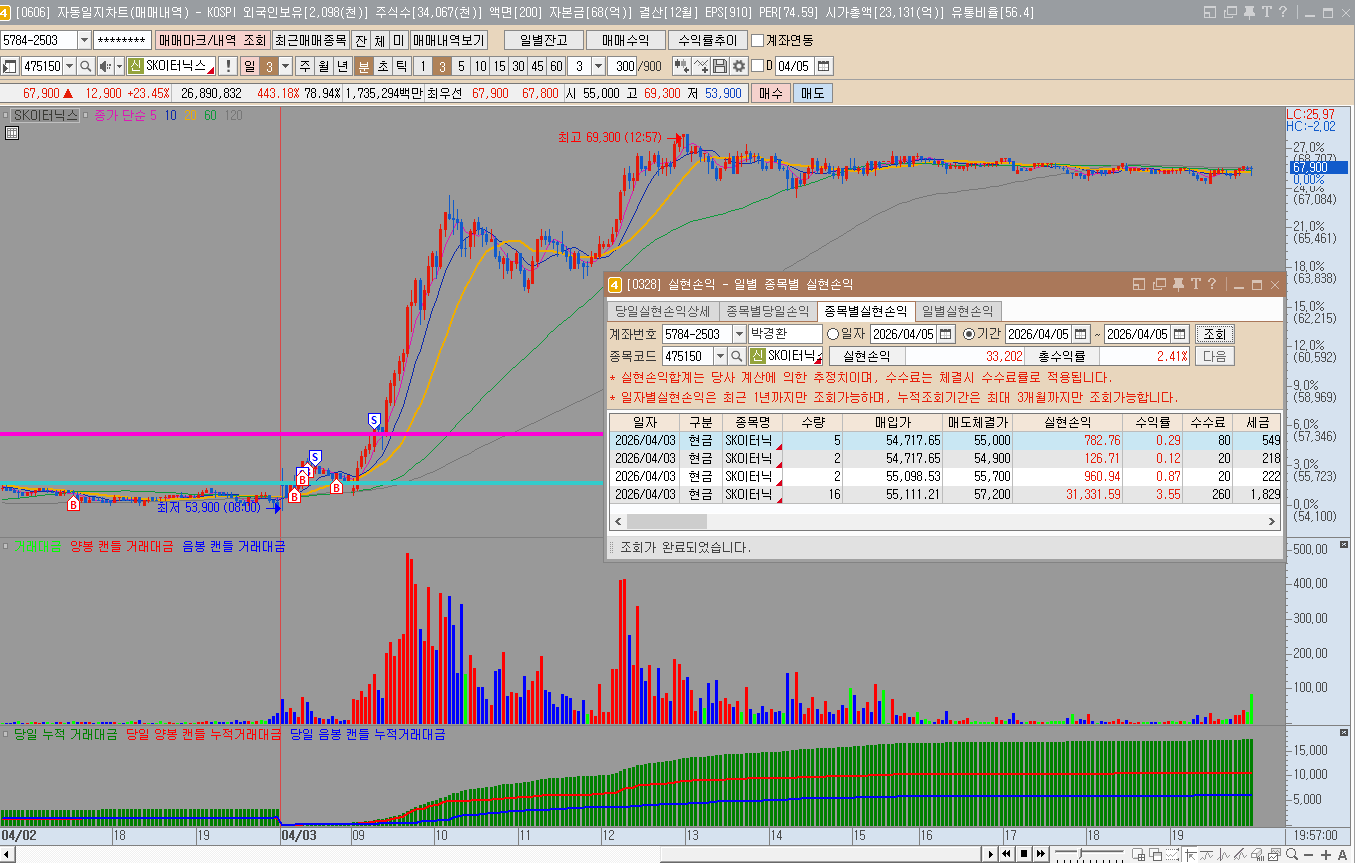Open the chart settings gear icon
The width and height of the screenshot is (1355, 863).
coord(739,66)
